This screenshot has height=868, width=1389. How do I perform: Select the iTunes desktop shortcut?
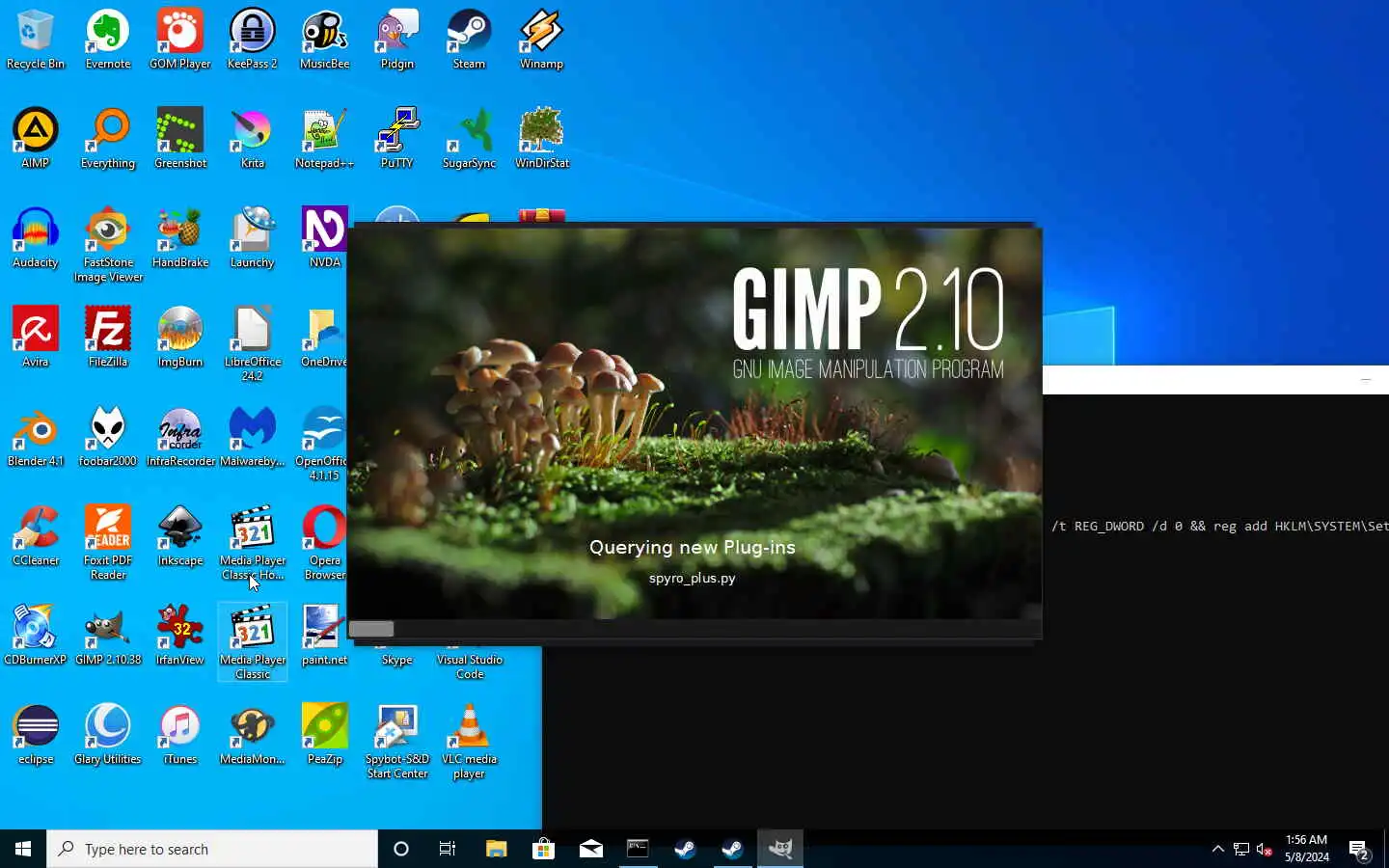(180, 735)
